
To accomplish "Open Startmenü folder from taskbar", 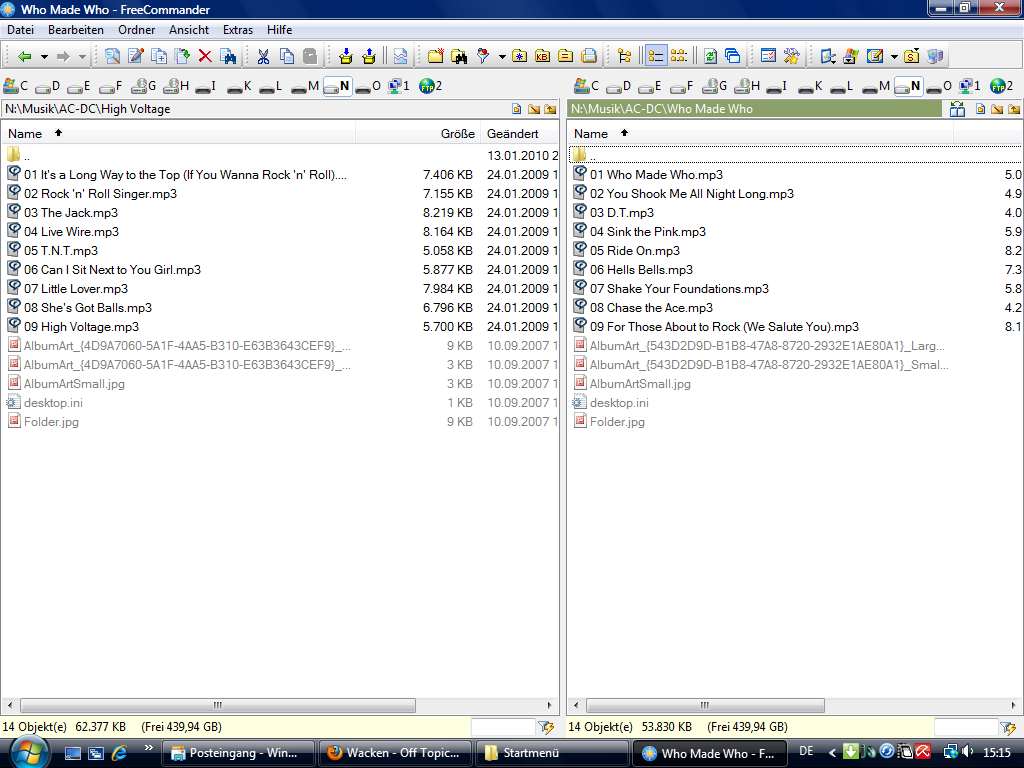I will click(552, 753).
